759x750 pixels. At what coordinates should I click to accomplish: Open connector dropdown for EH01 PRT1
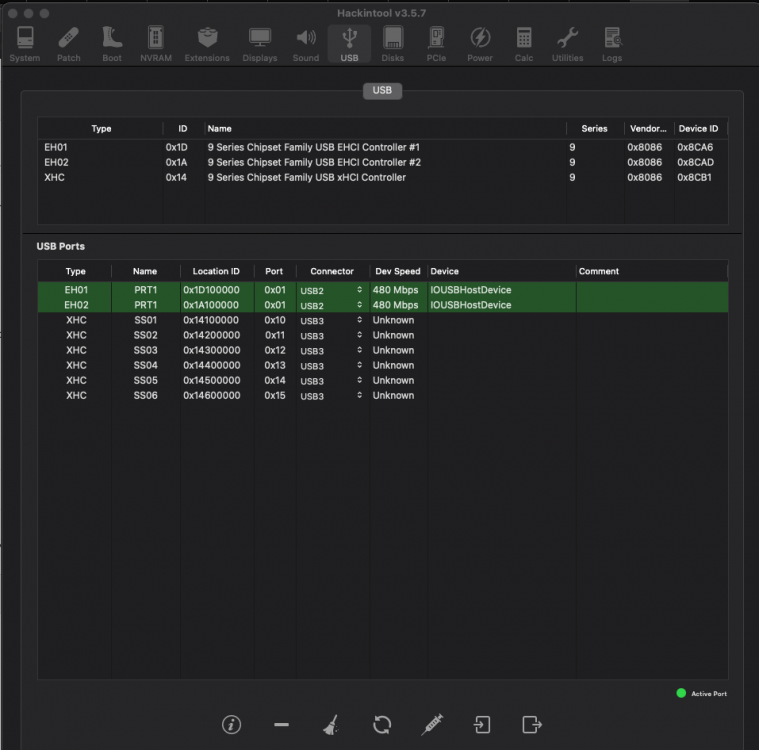pos(359,290)
